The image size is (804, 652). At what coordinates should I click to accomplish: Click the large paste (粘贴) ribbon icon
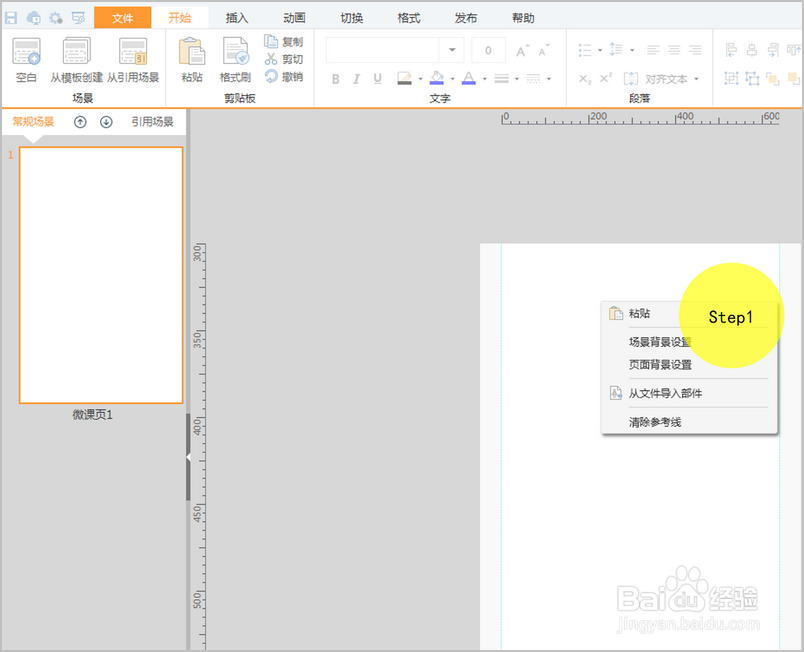click(192, 52)
